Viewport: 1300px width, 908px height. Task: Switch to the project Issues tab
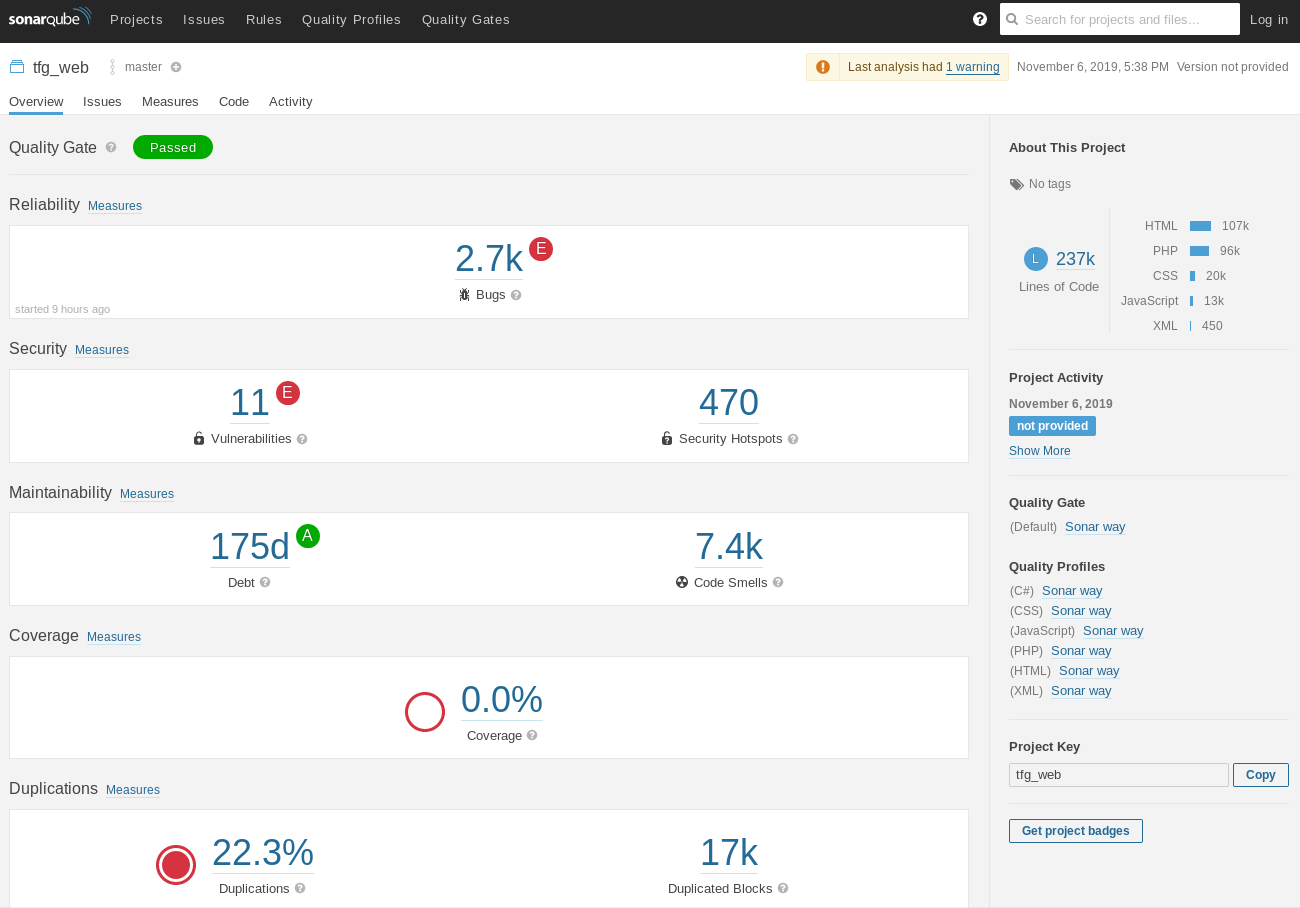pos(102,102)
